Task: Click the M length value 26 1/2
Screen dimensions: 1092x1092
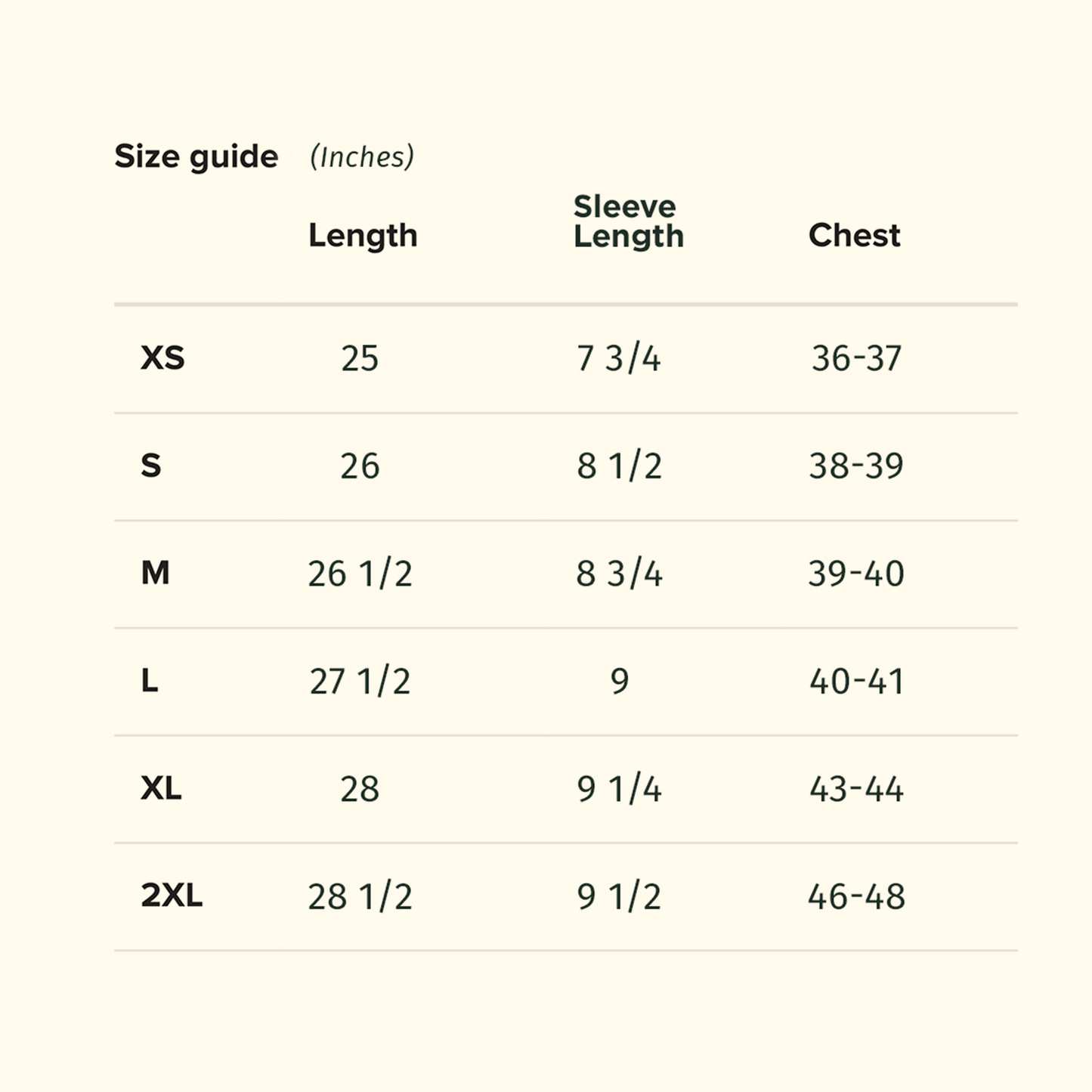Action: (x=360, y=574)
